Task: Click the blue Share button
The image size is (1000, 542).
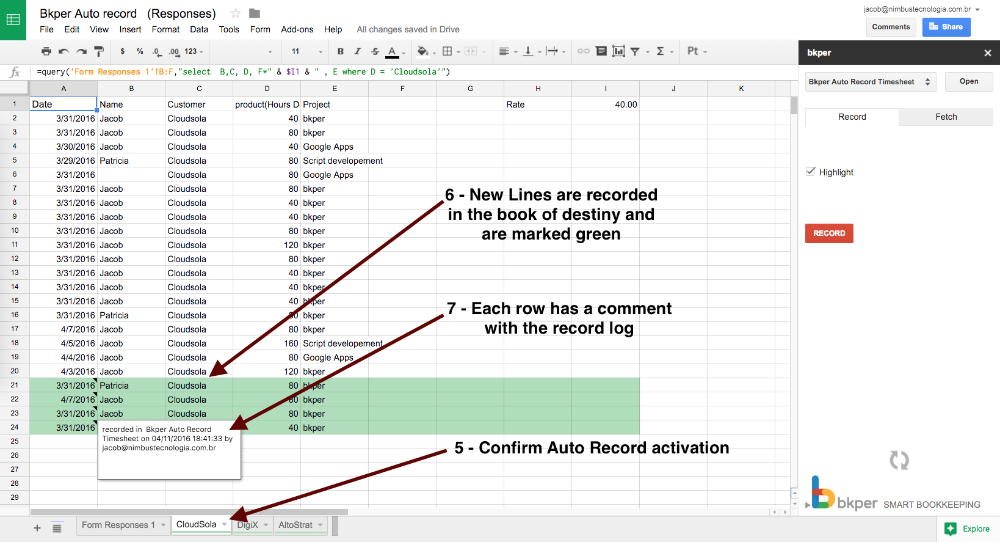Action: coord(946,27)
